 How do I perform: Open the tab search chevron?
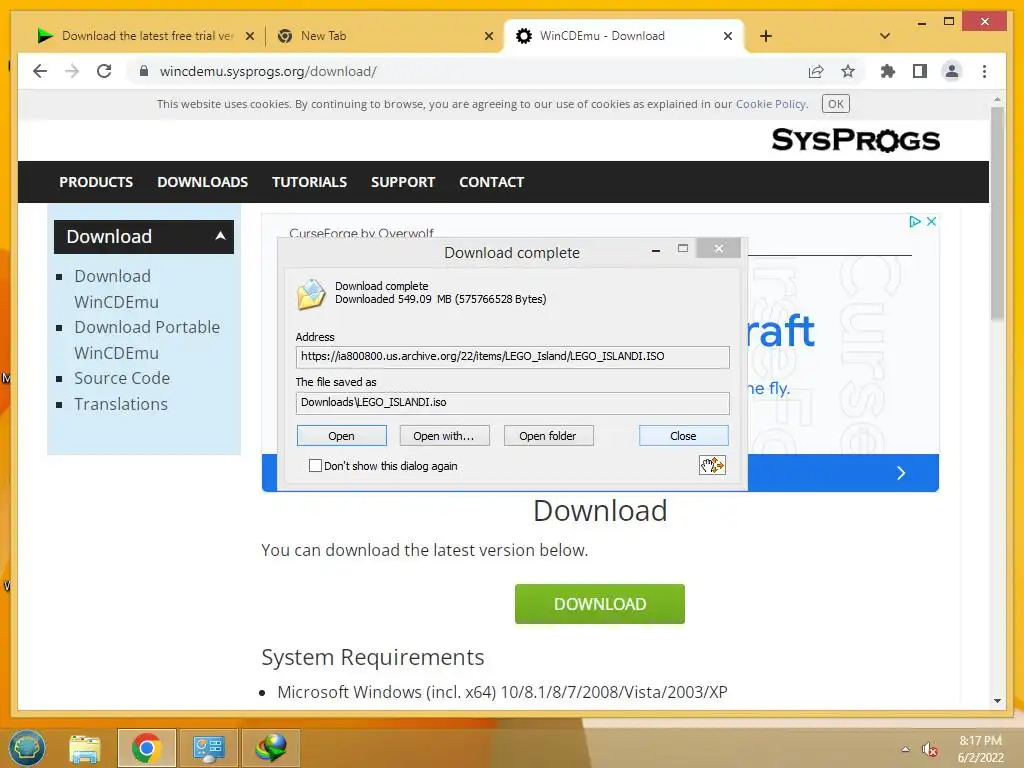click(x=885, y=36)
